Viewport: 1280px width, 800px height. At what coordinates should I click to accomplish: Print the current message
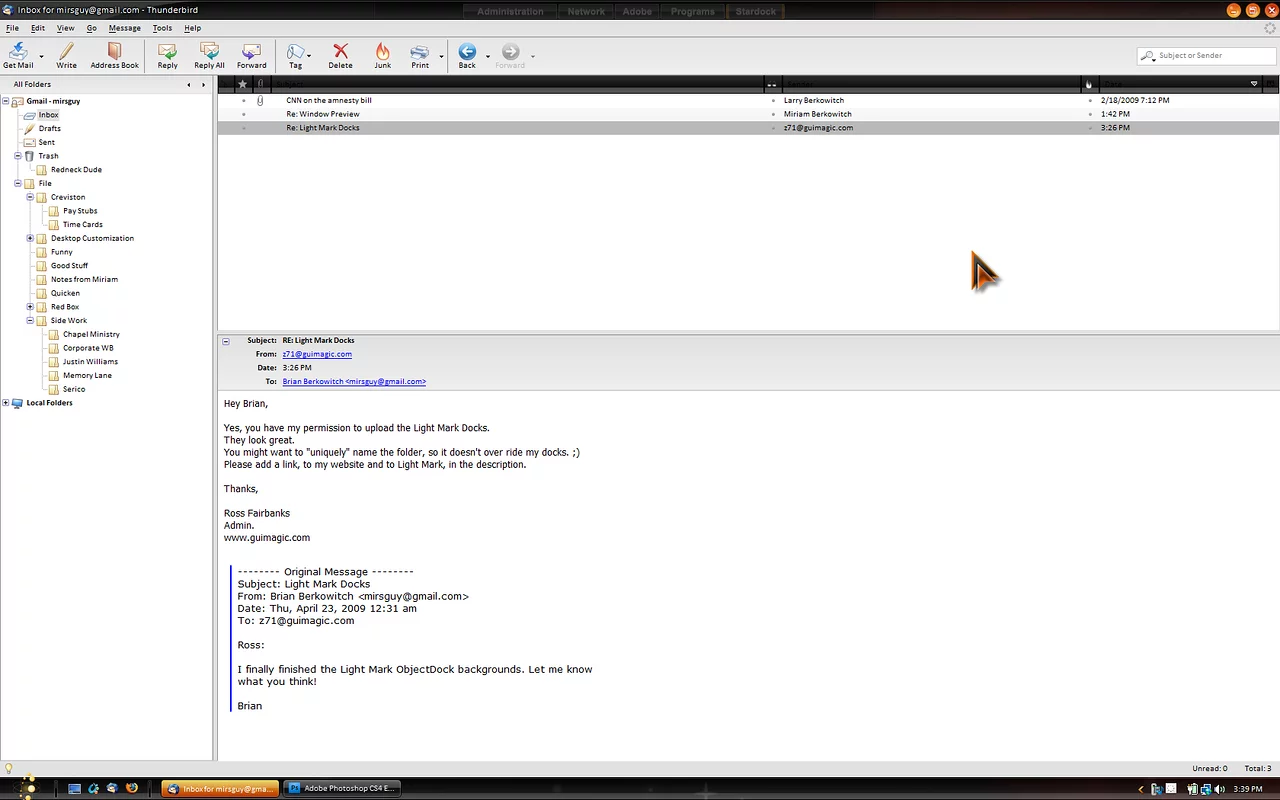pos(419,54)
